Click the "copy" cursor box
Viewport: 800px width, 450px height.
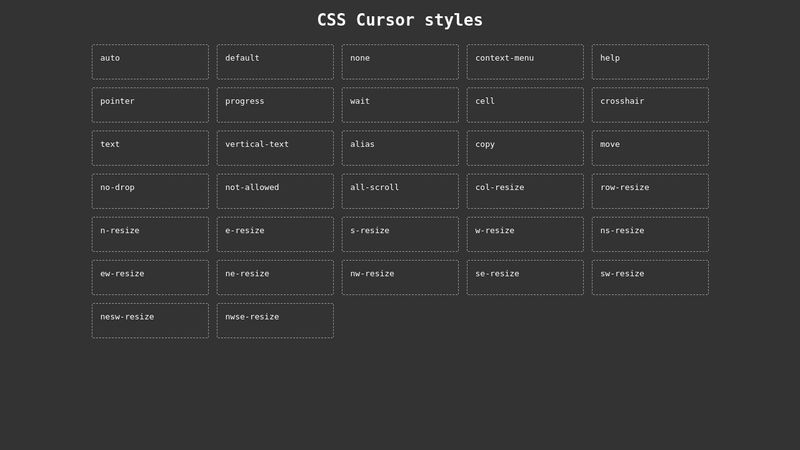(525, 148)
